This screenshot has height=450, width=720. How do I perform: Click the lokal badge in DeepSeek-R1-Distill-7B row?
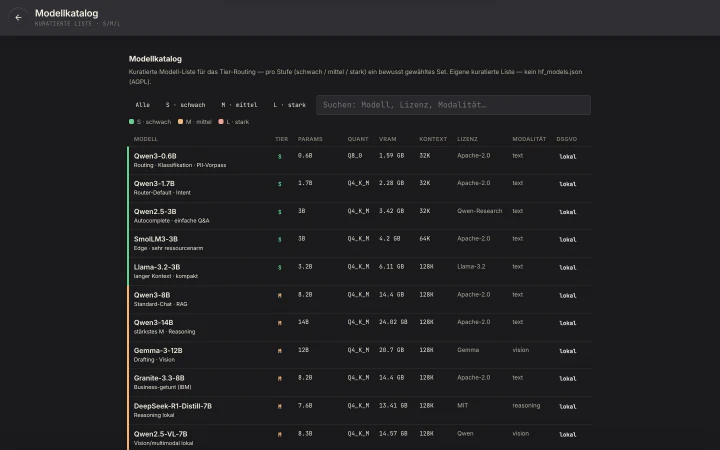568,407
